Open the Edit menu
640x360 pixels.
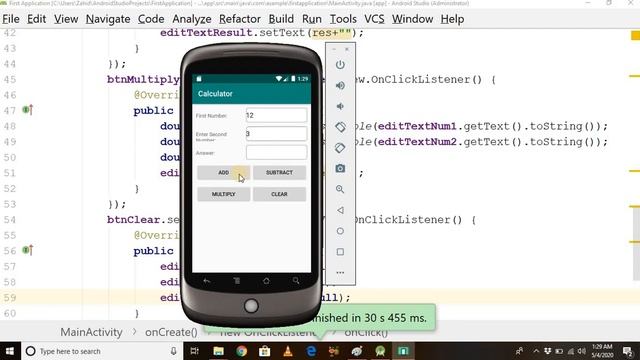(x=36, y=19)
